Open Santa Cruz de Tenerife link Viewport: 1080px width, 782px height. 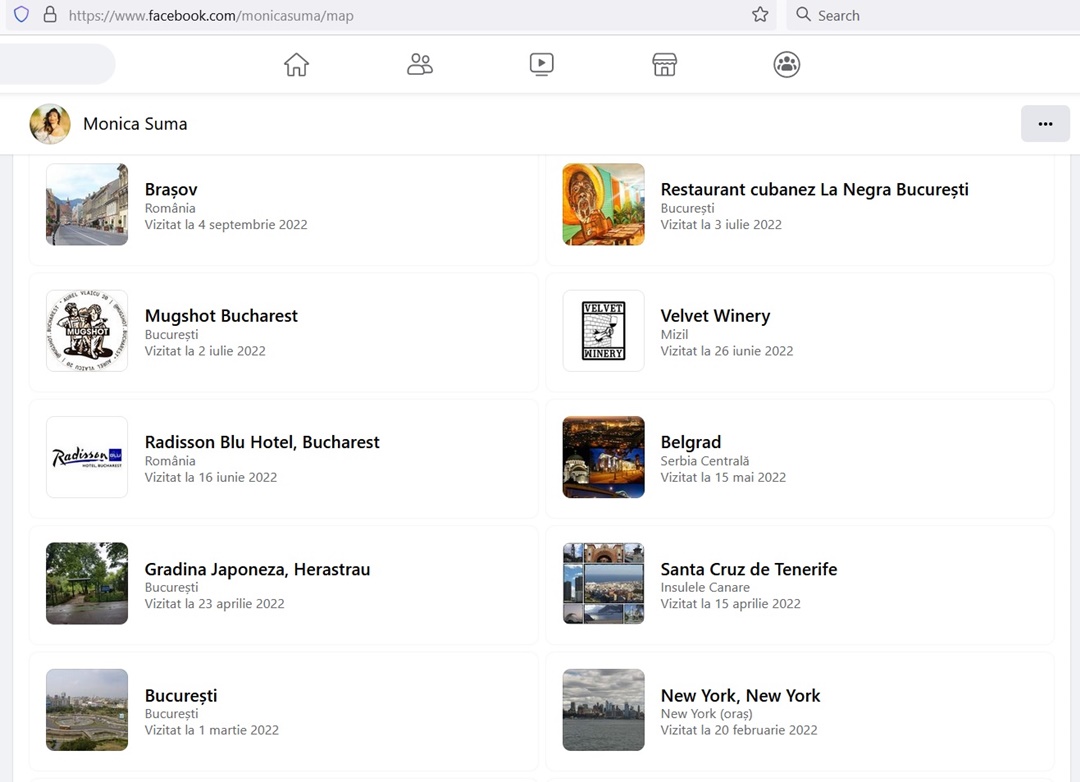click(x=748, y=569)
